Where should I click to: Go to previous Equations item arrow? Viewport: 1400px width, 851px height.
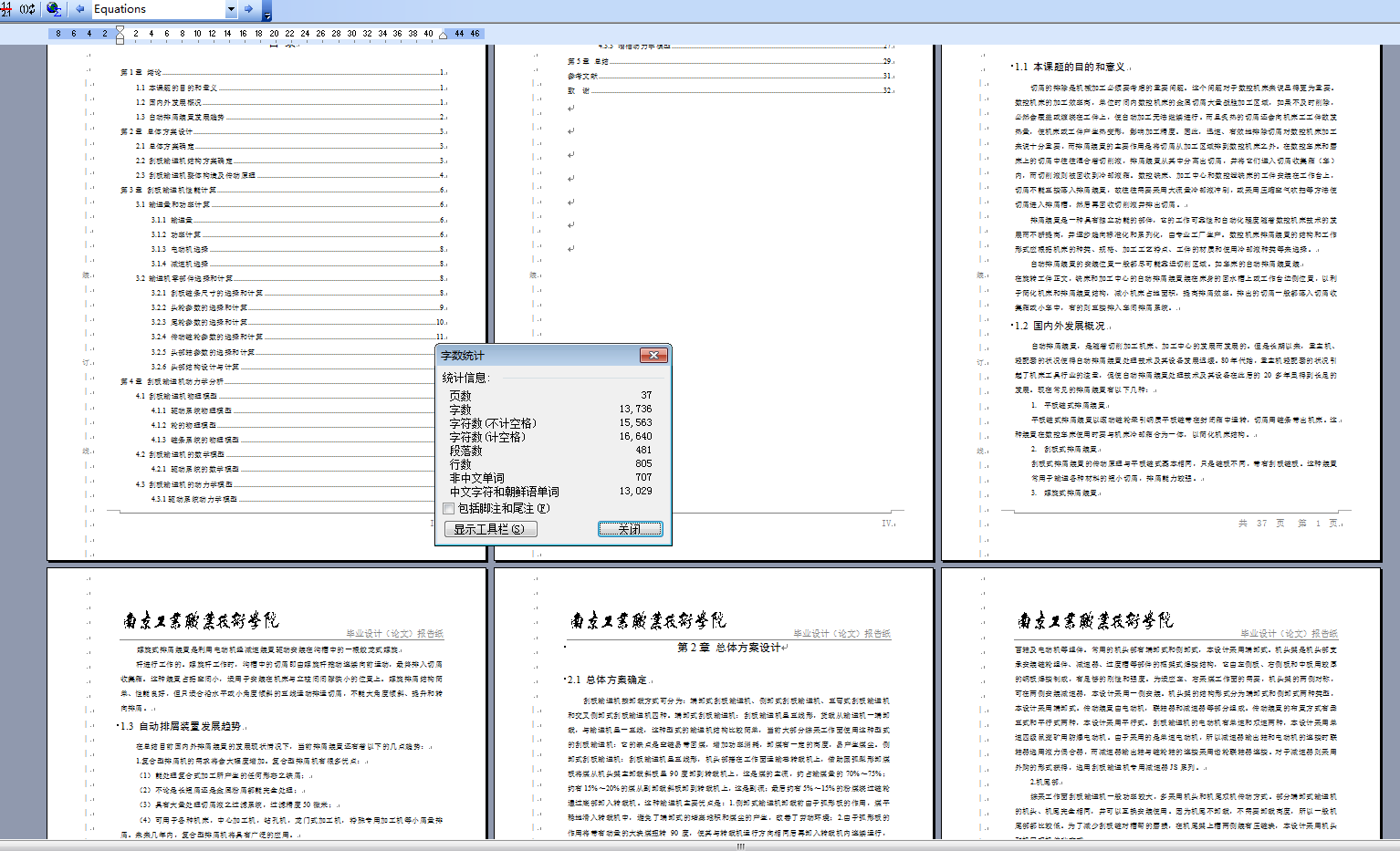click(80, 9)
